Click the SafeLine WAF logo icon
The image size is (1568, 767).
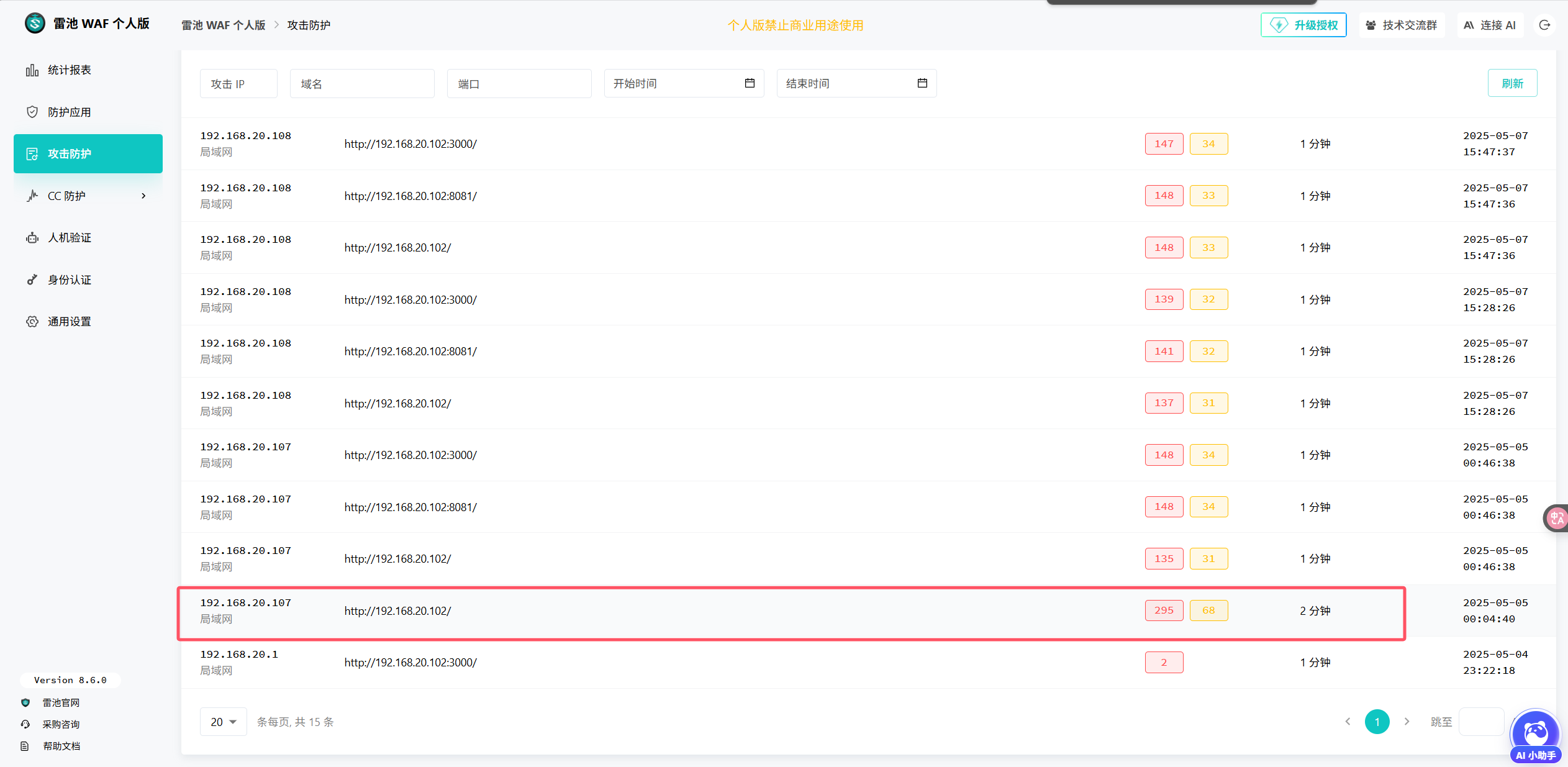point(35,24)
